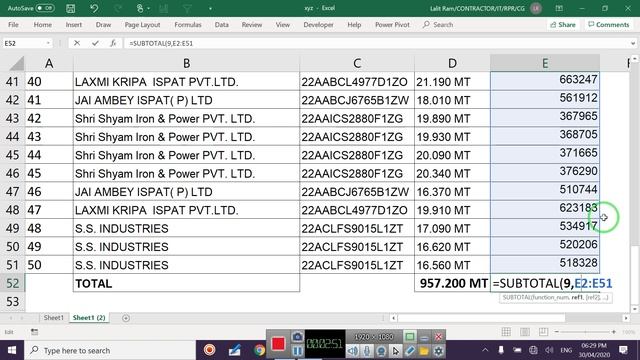Screen dimensions: 640x360
Task: Expand the Name Box dropdown
Action: pos(48,43)
